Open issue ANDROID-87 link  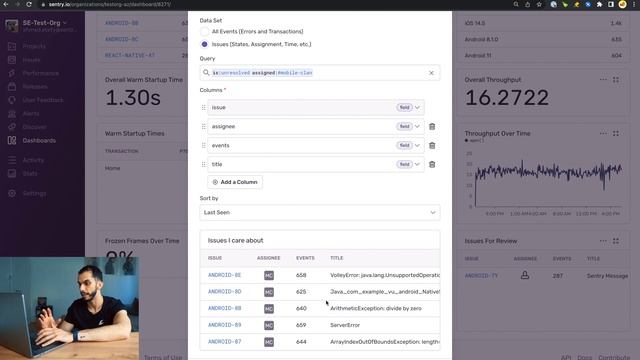tap(224, 342)
